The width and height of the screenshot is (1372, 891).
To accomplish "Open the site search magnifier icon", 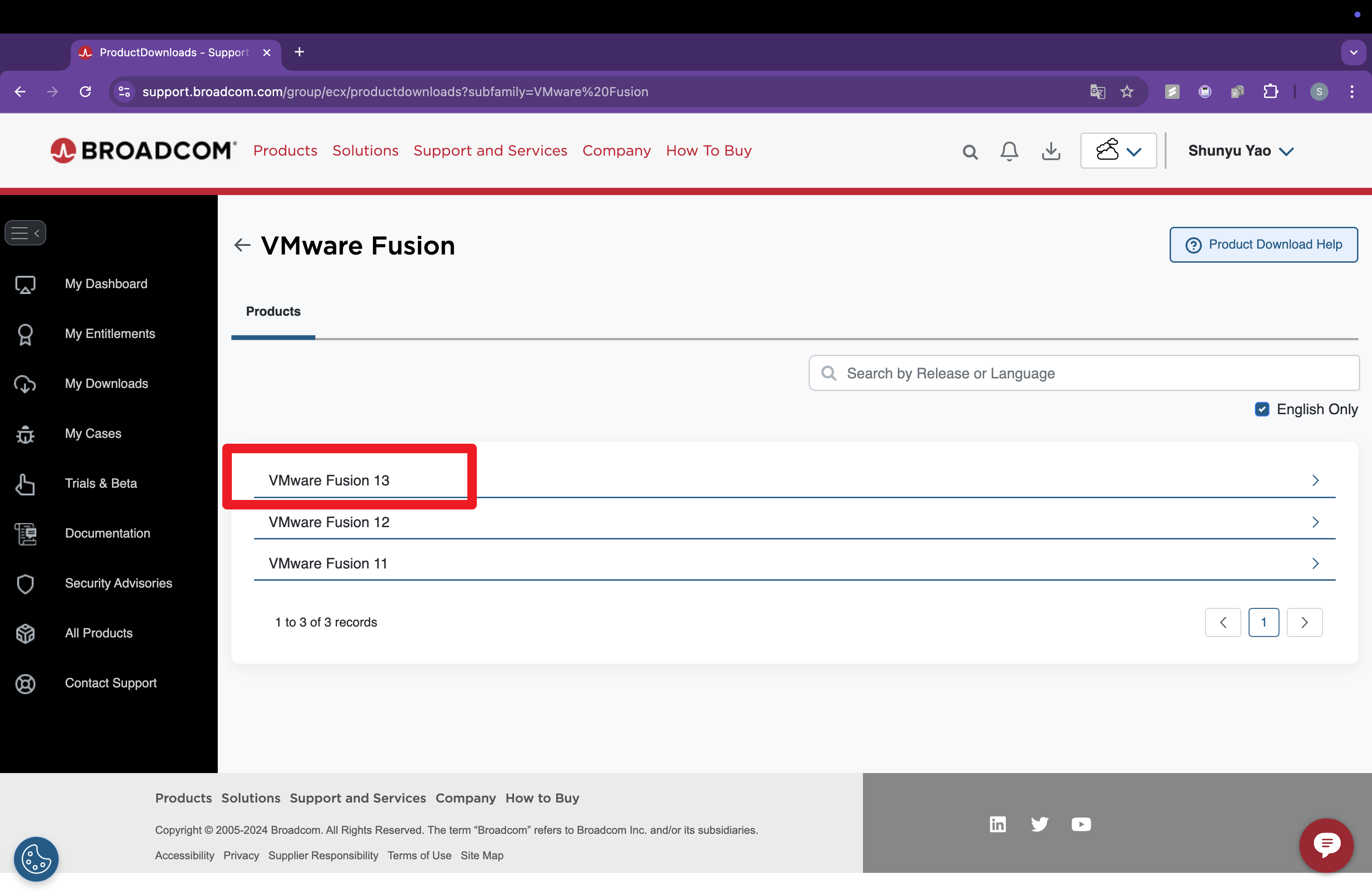I will click(970, 152).
